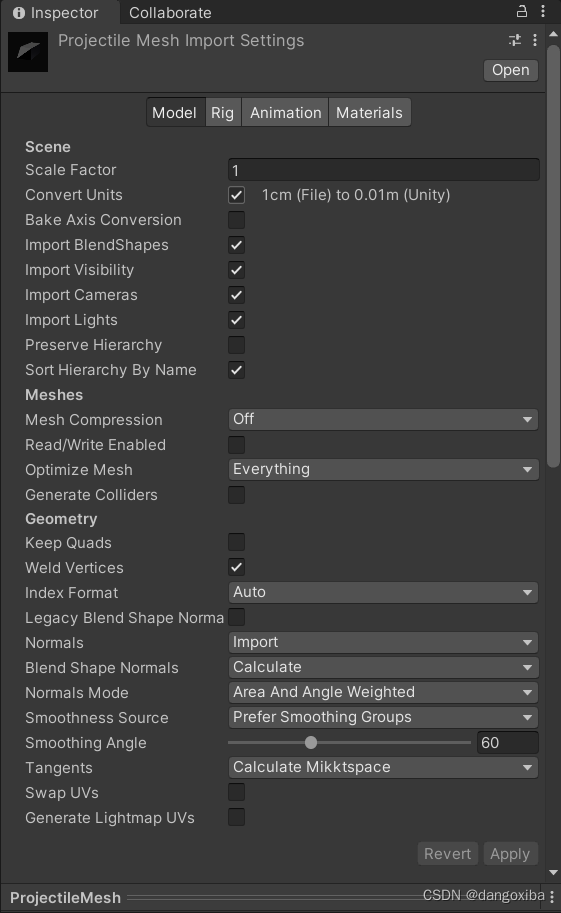
Task: Check Generate Colliders
Action: click(x=237, y=495)
